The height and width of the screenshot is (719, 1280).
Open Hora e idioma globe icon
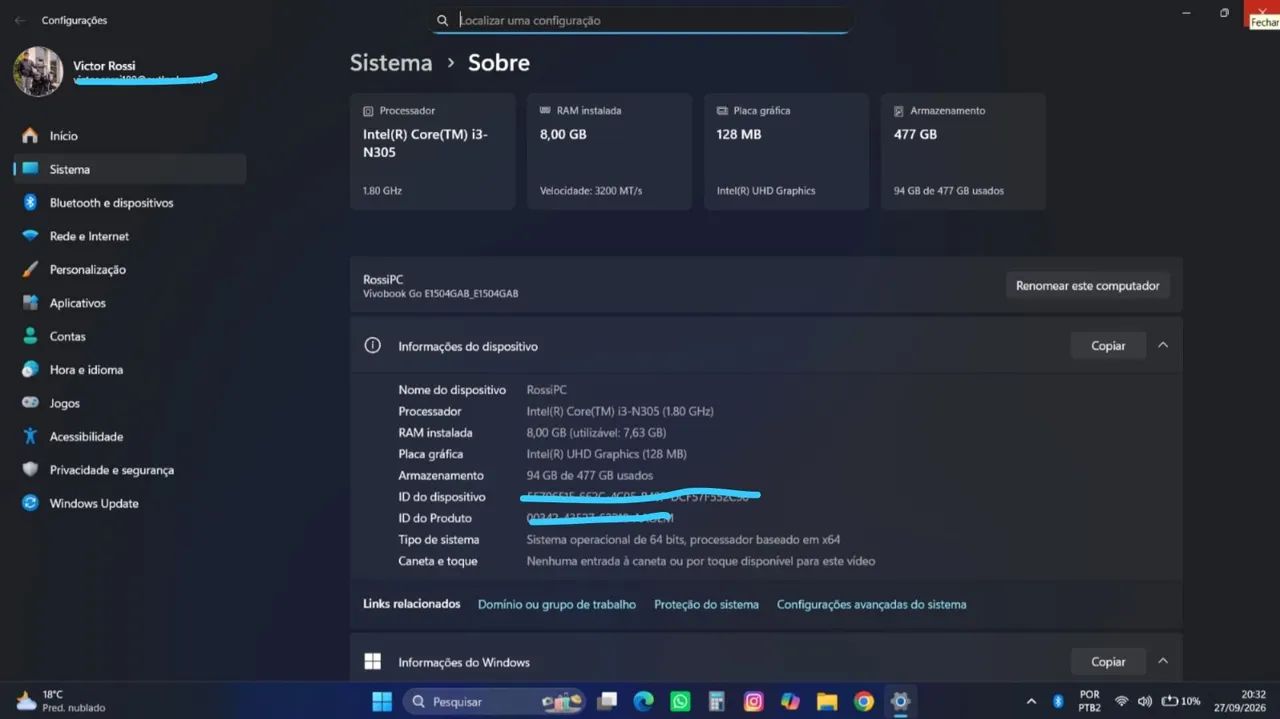click(30, 370)
